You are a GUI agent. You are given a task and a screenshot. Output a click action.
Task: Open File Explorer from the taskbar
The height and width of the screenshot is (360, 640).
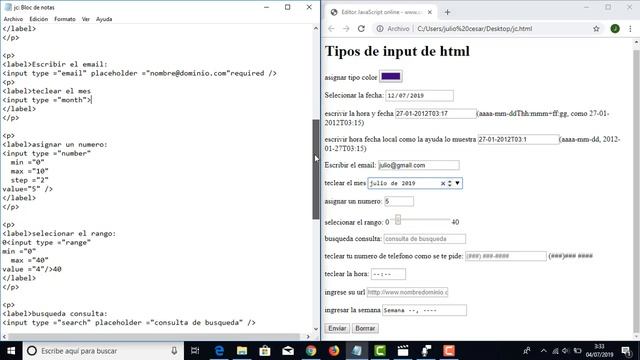click(x=242, y=351)
